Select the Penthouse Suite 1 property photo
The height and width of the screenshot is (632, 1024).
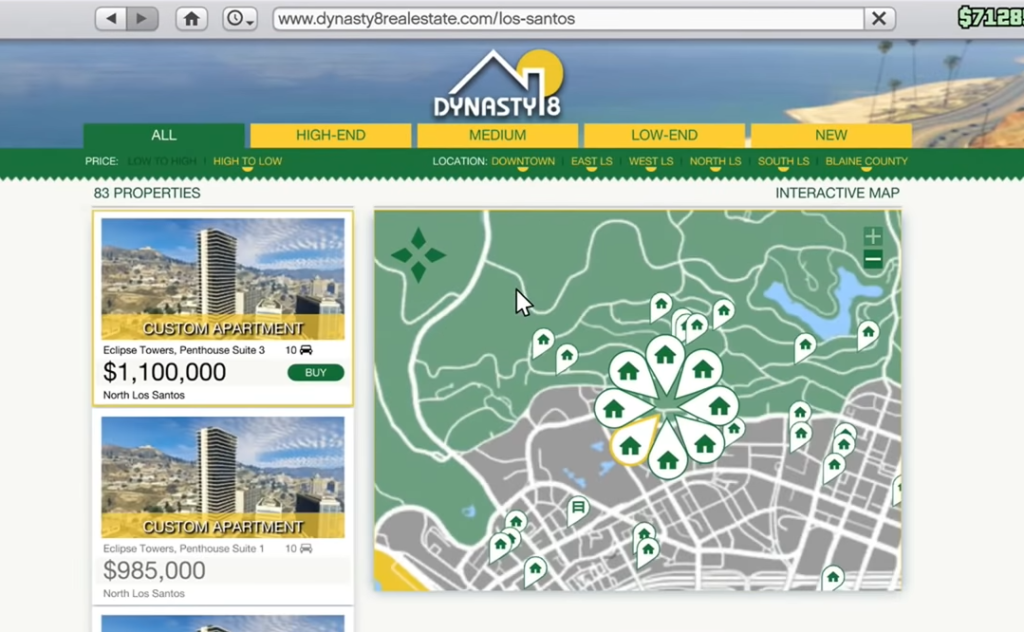223,477
